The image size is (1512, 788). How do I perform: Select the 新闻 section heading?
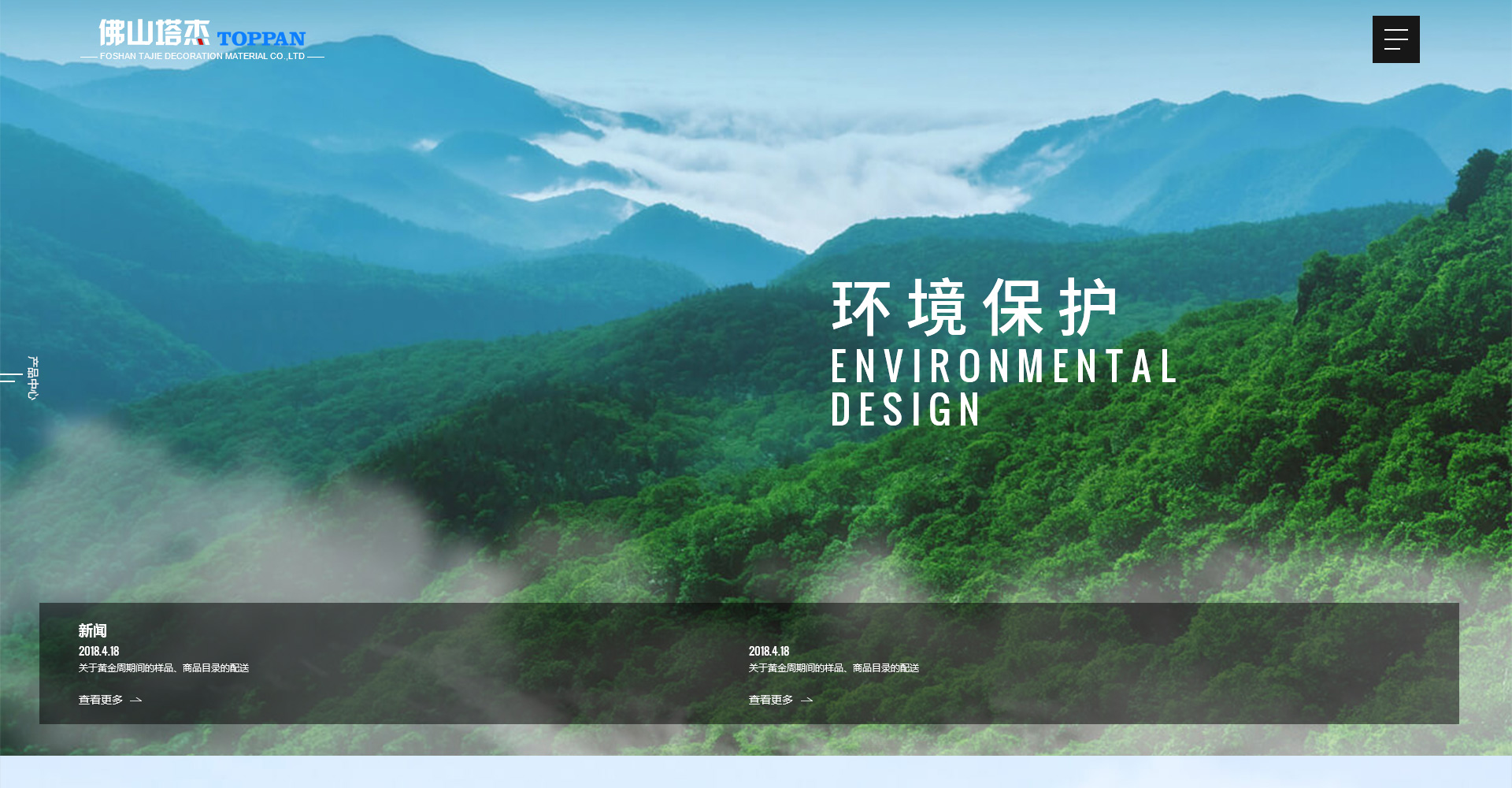coord(92,630)
